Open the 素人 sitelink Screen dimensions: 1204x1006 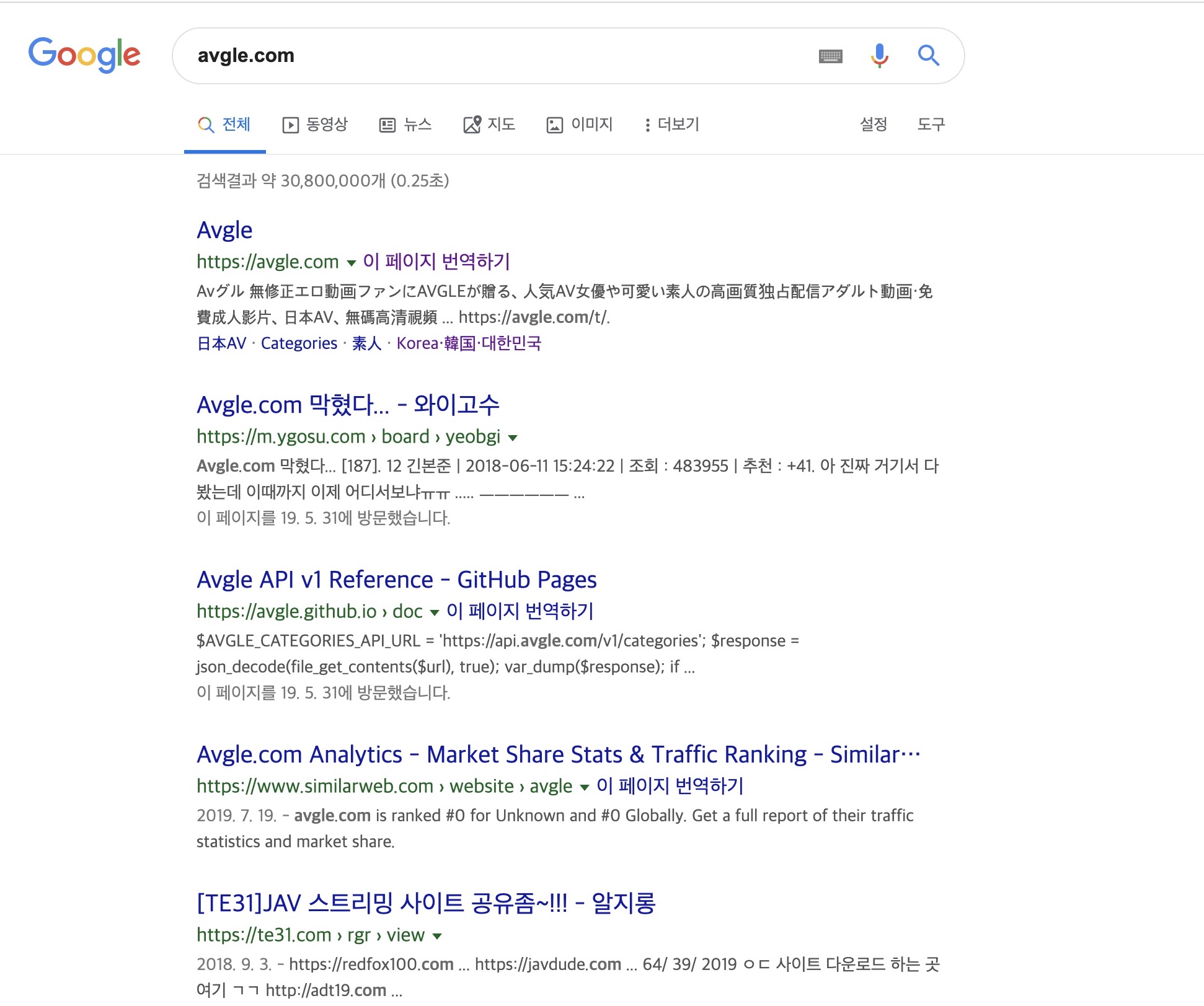tap(366, 343)
